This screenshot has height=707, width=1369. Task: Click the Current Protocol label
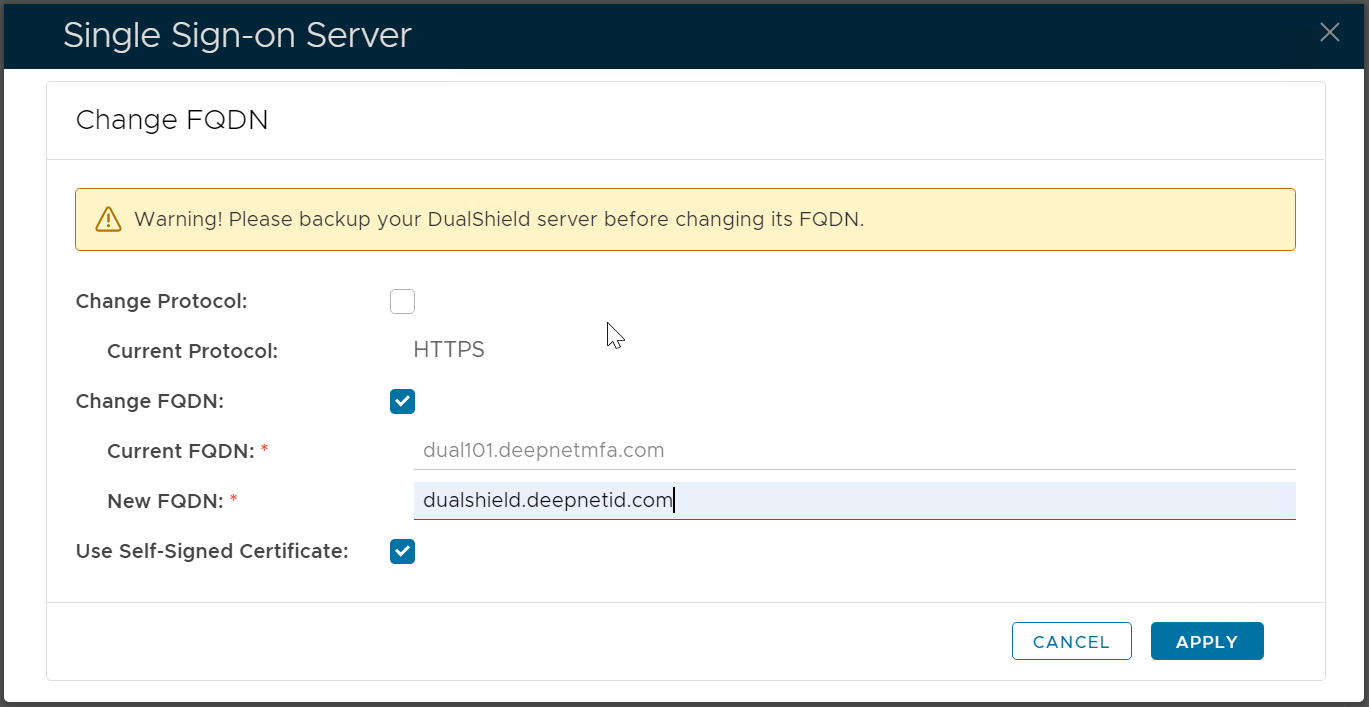click(192, 351)
